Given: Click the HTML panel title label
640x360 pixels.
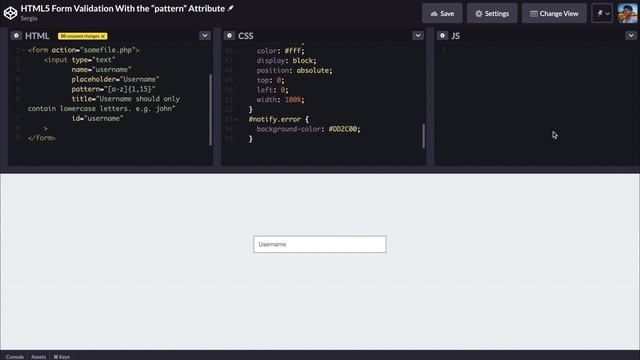Looking at the screenshot, I should click(37, 36).
